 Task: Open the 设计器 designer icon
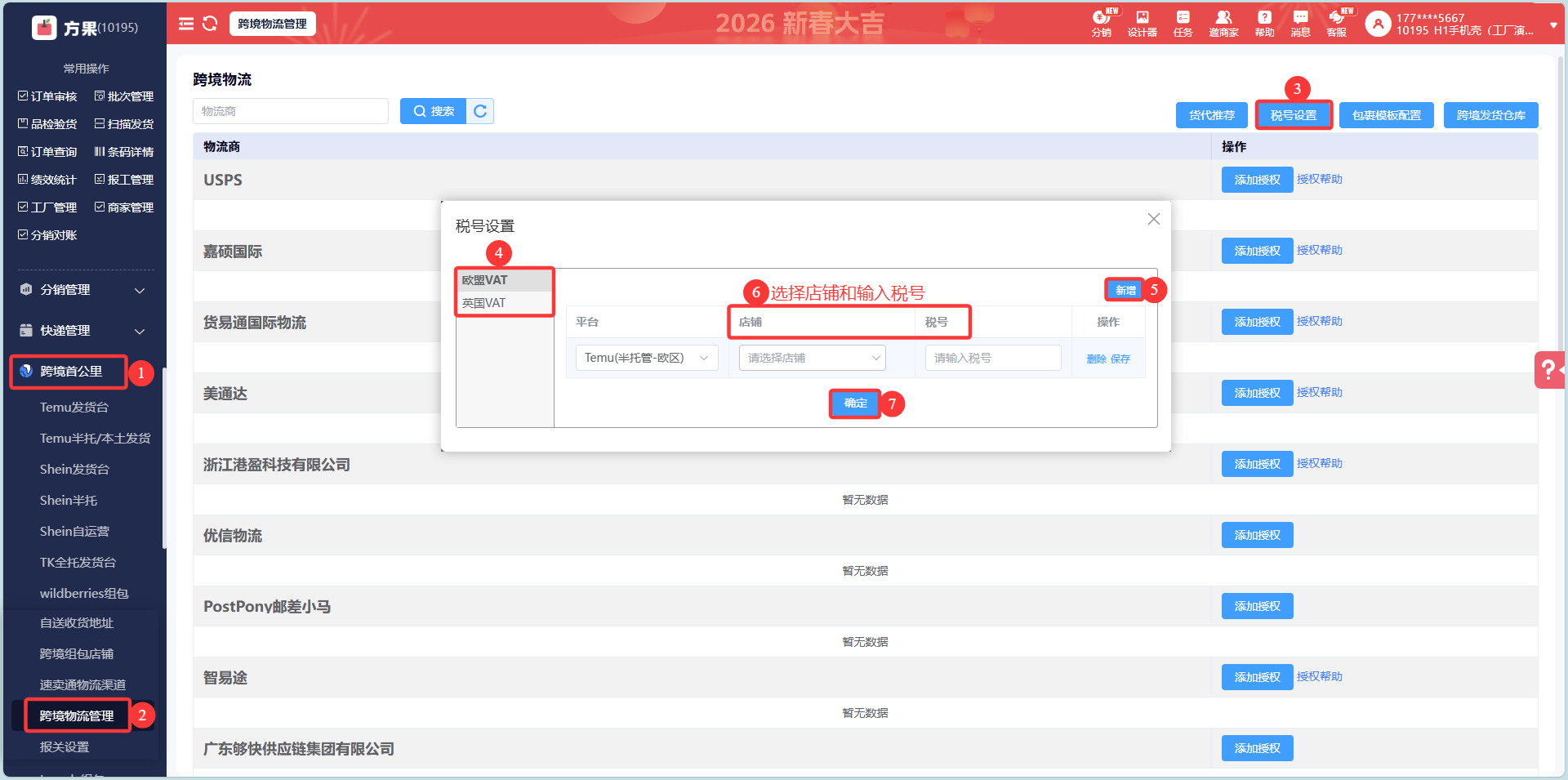tap(1142, 23)
